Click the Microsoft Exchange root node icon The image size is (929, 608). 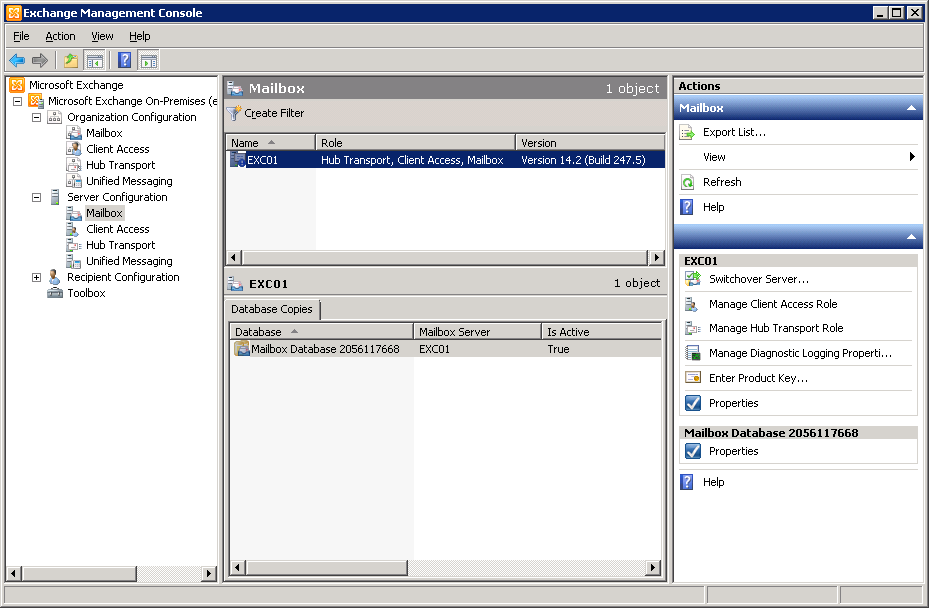coord(17,85)
